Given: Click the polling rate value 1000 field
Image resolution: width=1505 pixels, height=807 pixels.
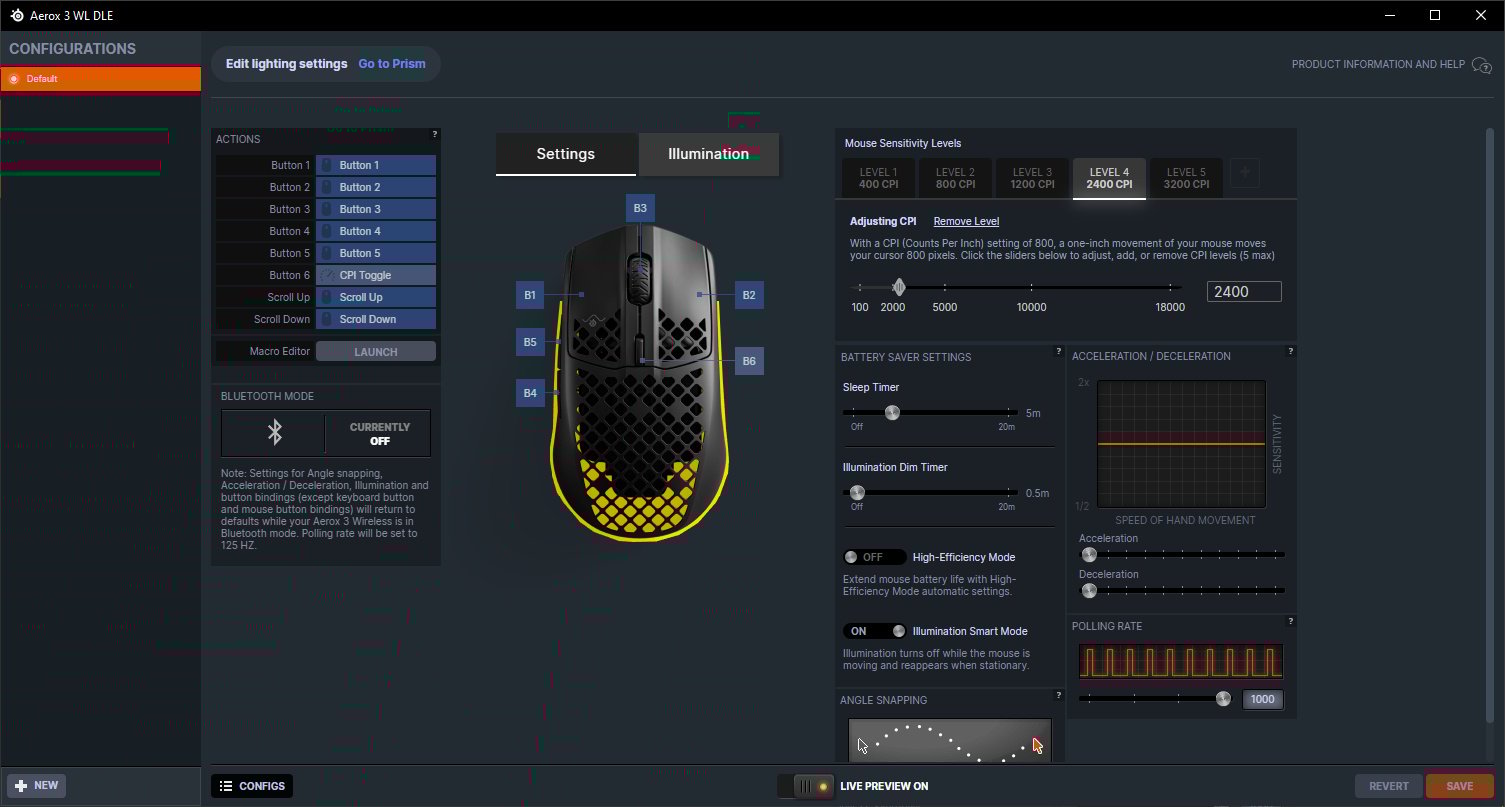Looking at the screenshot, I should (1262, 699).
